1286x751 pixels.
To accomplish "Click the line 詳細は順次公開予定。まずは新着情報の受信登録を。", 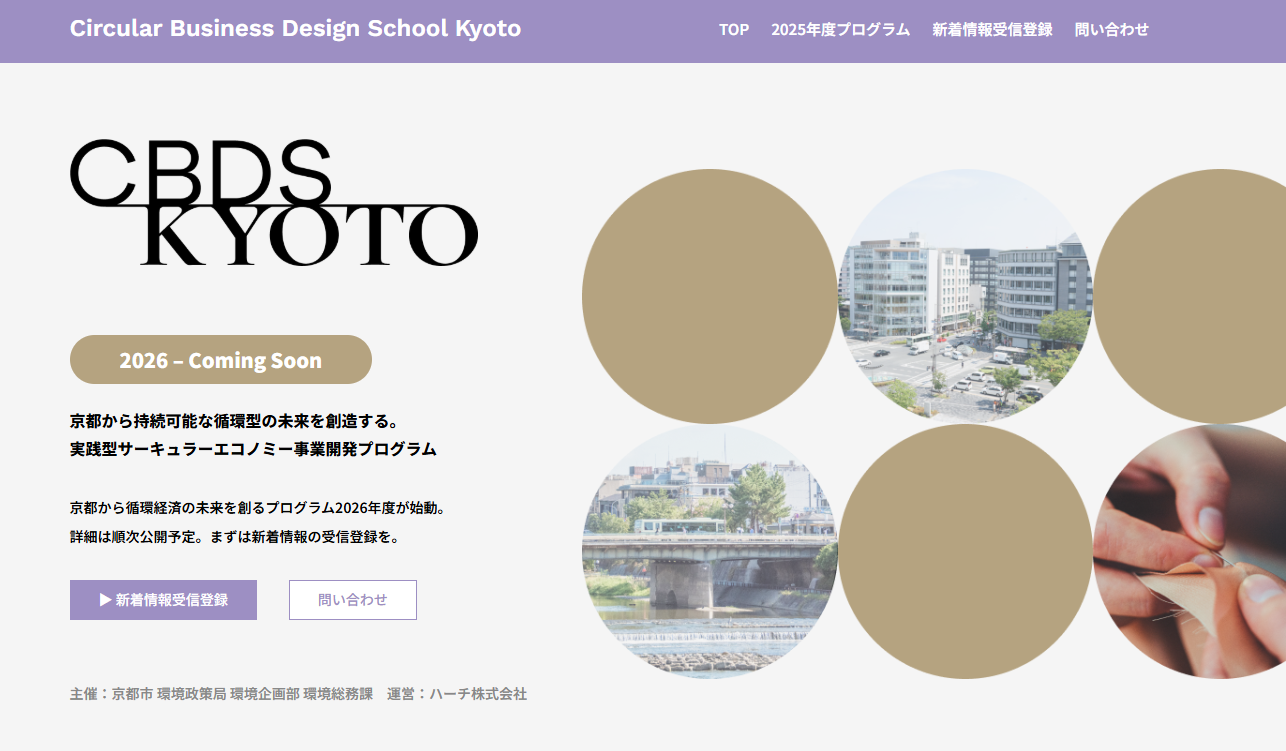I will click(x=235, y=537).
